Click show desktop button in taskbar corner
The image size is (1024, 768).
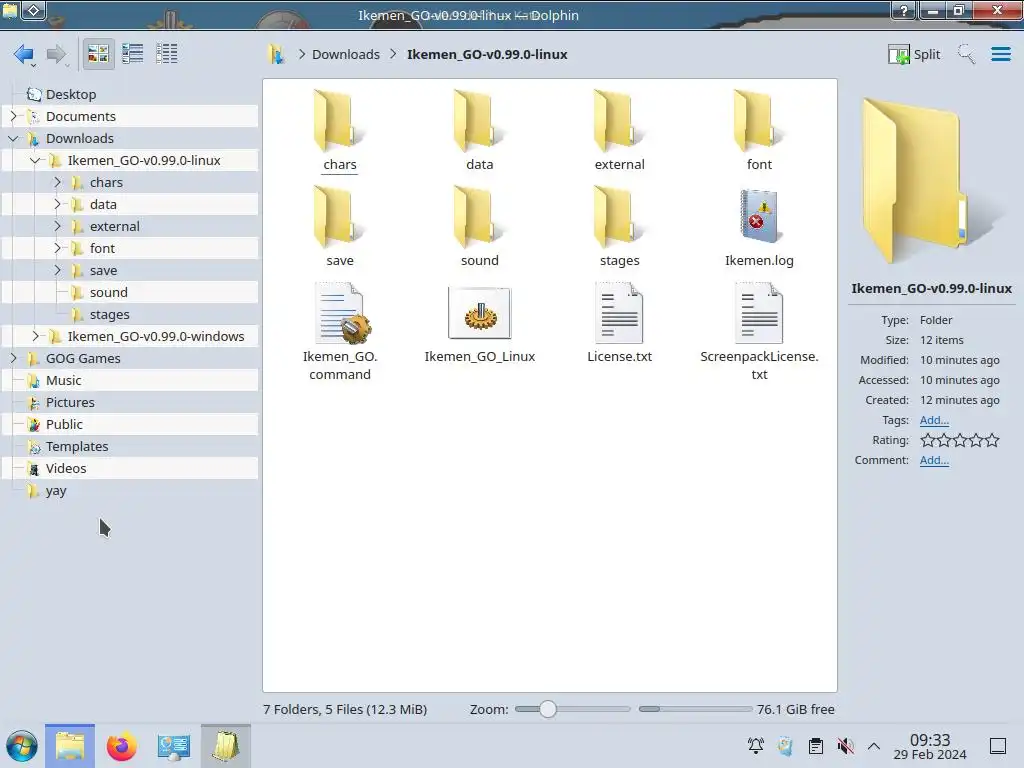[998, 746]
